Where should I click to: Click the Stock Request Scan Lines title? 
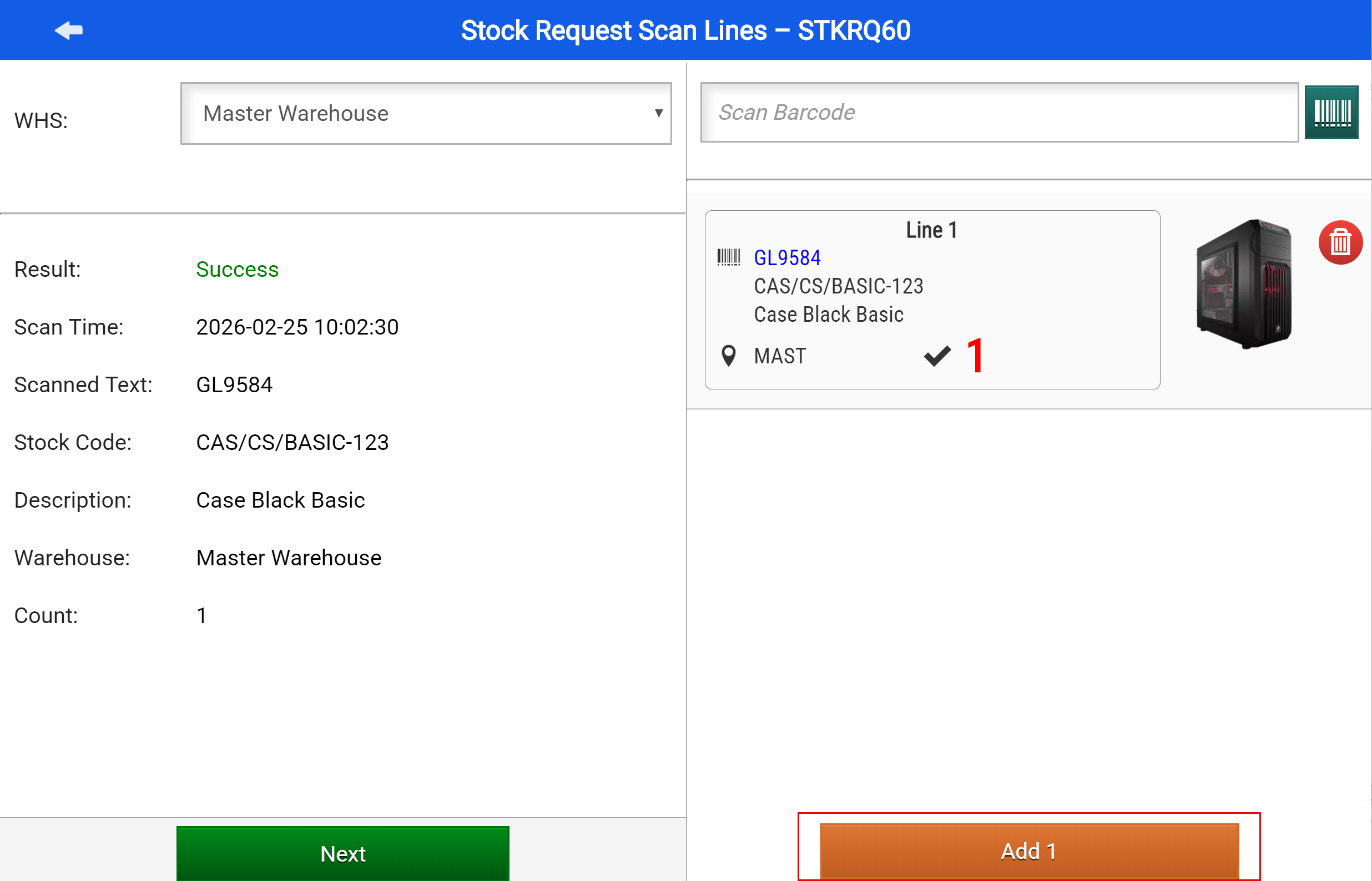pos(685,31)
